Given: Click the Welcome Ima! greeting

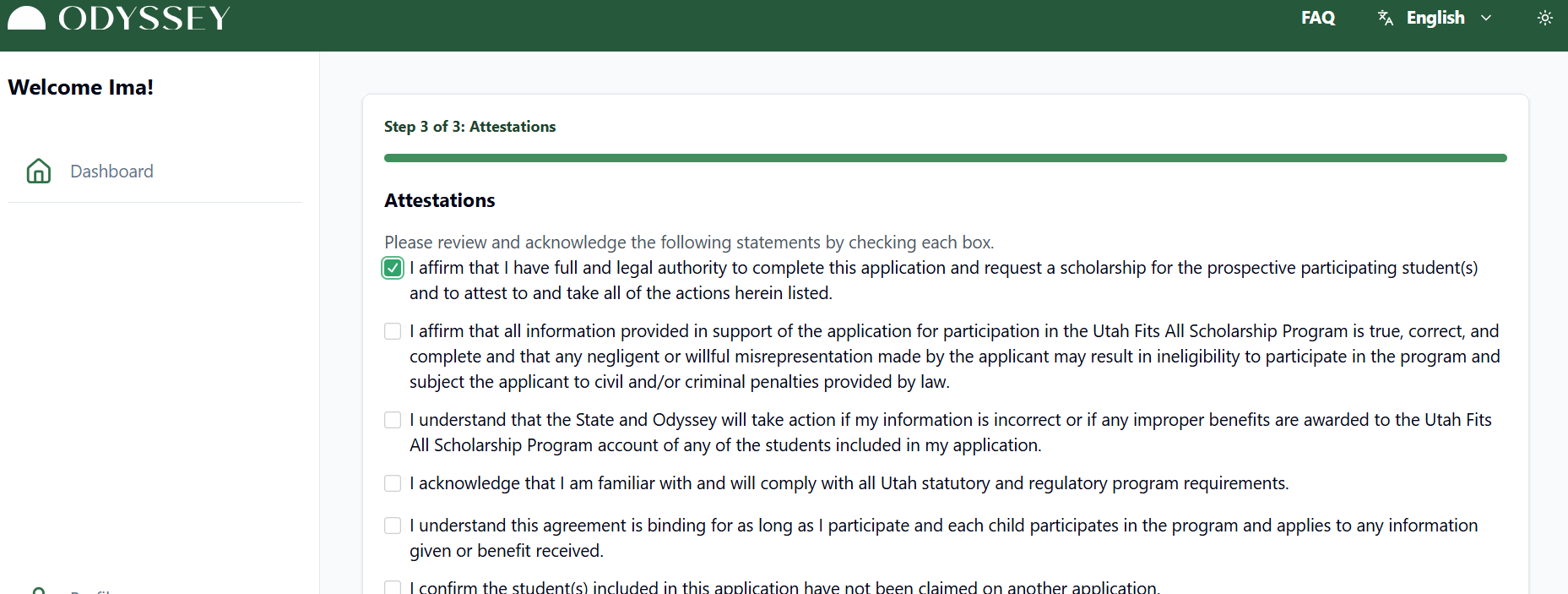Looking at the screenshot, I should tap(81, 88).
